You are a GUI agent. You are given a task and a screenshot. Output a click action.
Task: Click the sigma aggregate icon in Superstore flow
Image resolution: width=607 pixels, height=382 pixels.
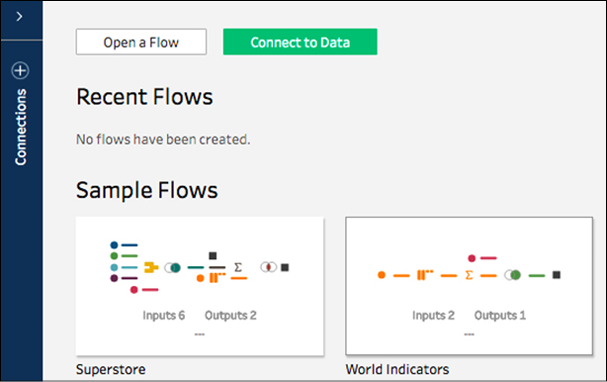pyautogui.click(x=238, y=267)
